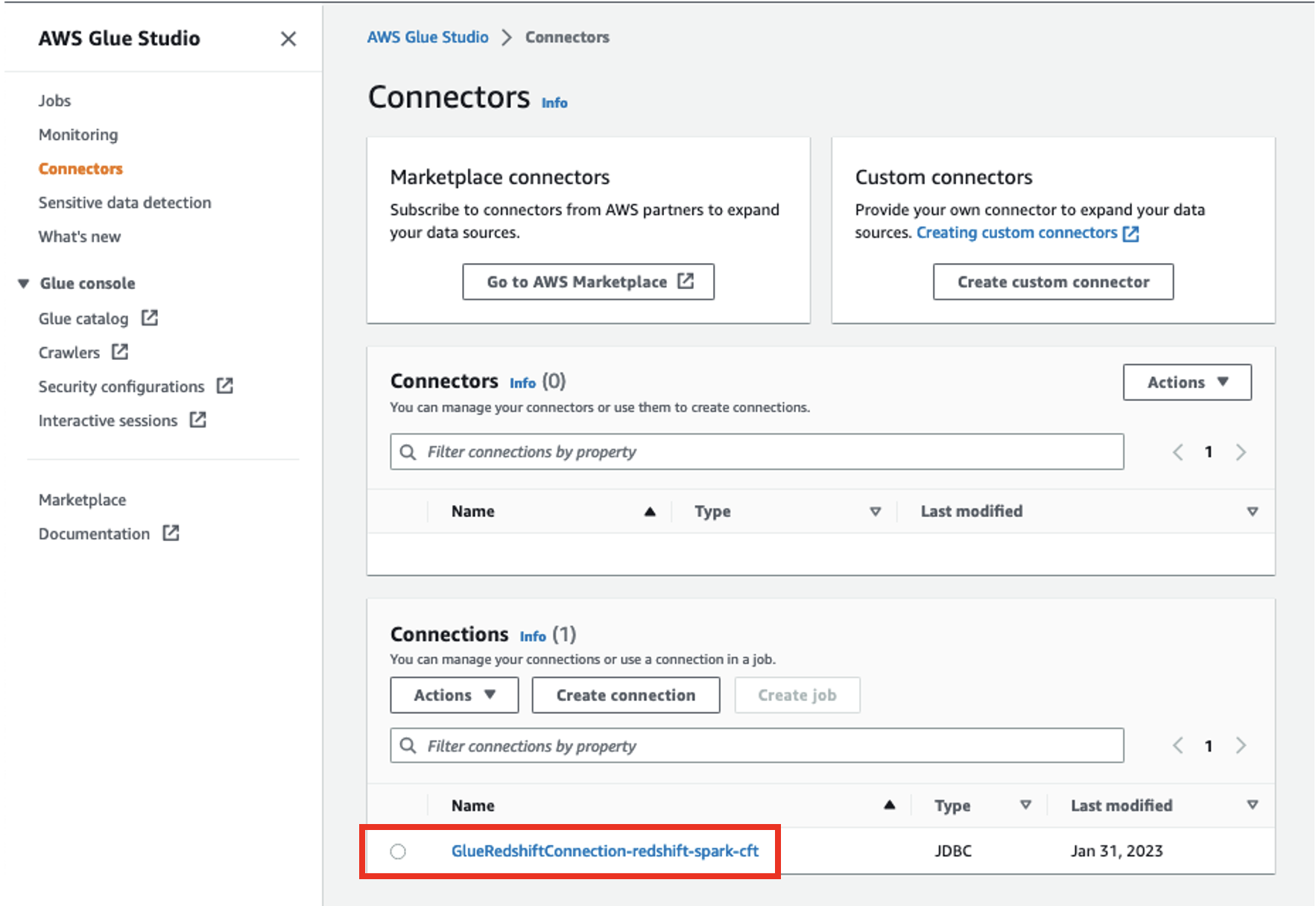Open Jobs in the sidebar
Viewport: 1316px width, 906px height.
(x=54, y=101)
